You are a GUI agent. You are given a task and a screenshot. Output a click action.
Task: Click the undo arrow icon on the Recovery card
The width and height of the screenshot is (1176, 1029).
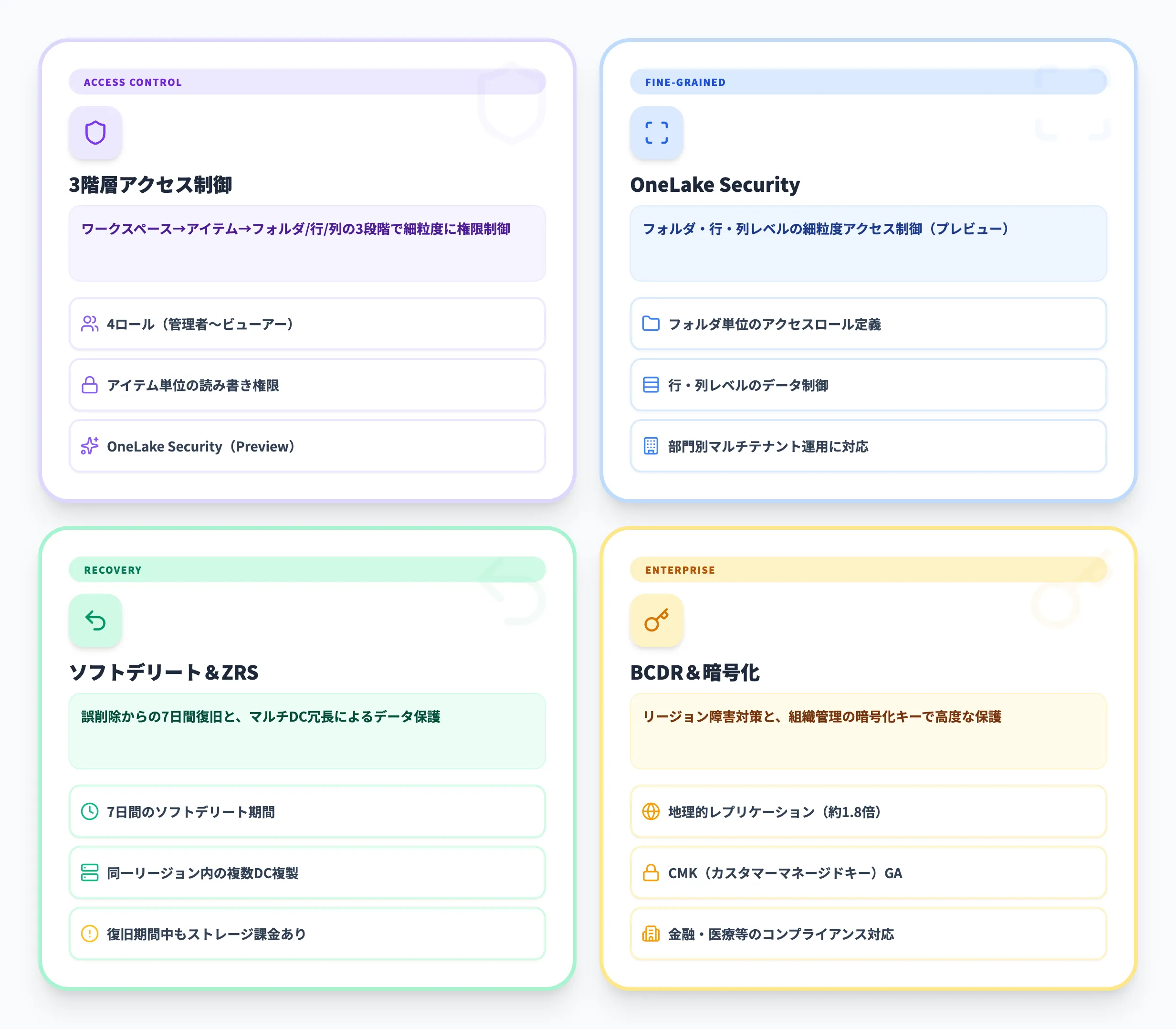[95, 621]
